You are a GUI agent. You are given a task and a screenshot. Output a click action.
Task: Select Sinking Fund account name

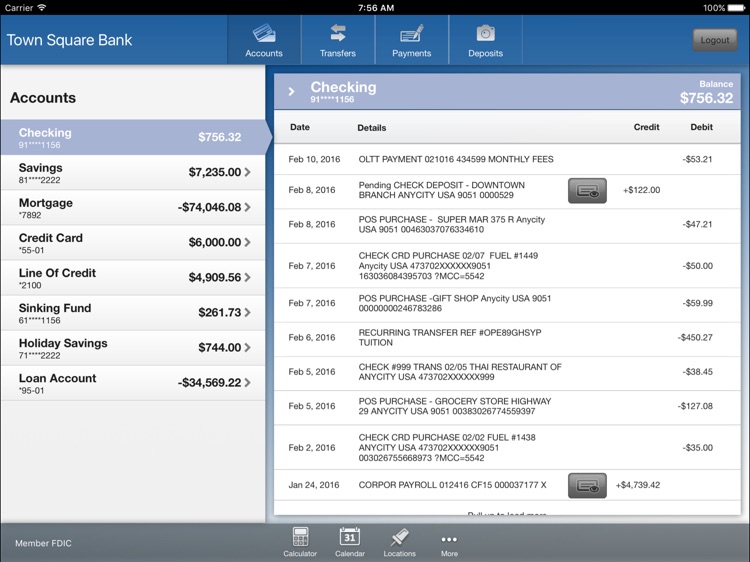(x=55, y=308)
